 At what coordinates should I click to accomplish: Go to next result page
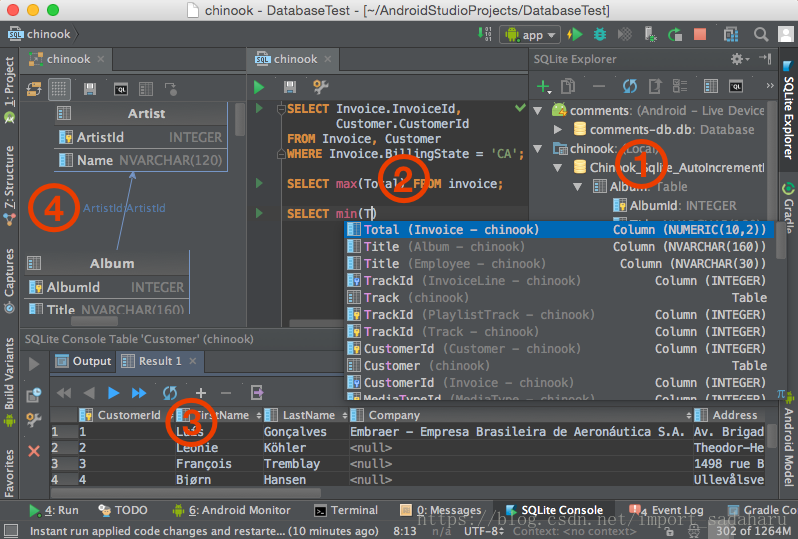pos(113,393)
